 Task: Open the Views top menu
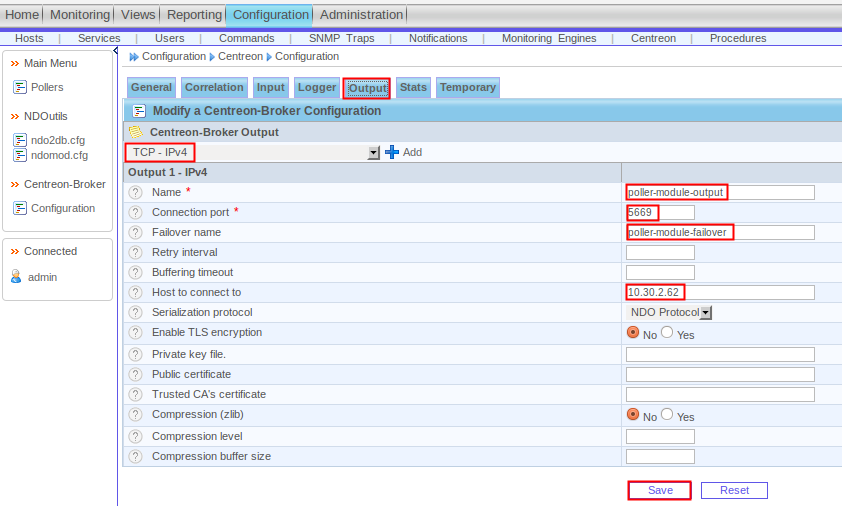pyautogui.click(x=138, y=15)
